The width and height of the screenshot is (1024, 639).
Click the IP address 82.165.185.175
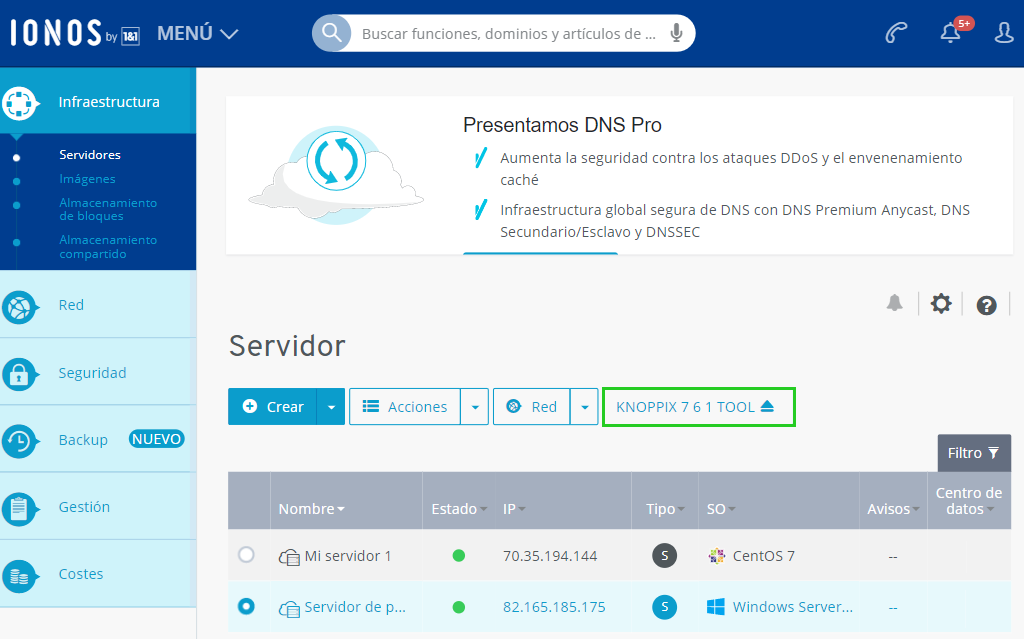tap(554, 607)
